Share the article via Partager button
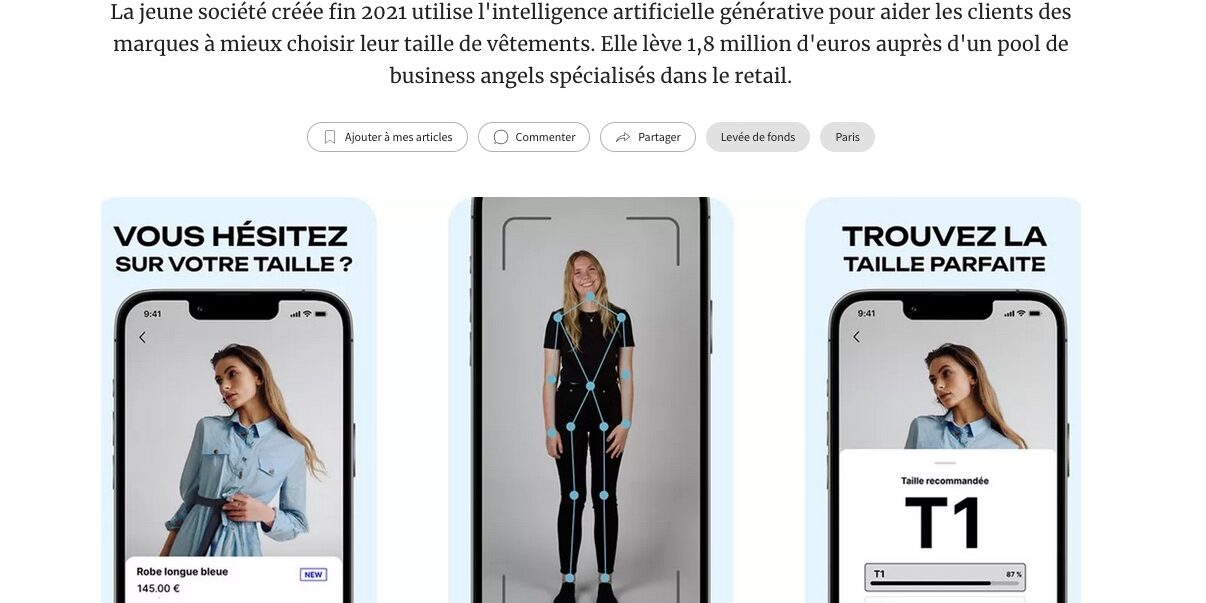 click(x=648, y=137)
